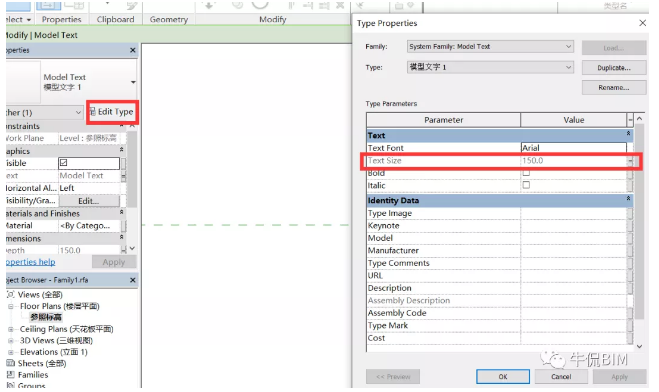Collapse the Materials and Finishes section
Image resolution: width=659 pixels, height=392 pixels.
click(121, 212)
